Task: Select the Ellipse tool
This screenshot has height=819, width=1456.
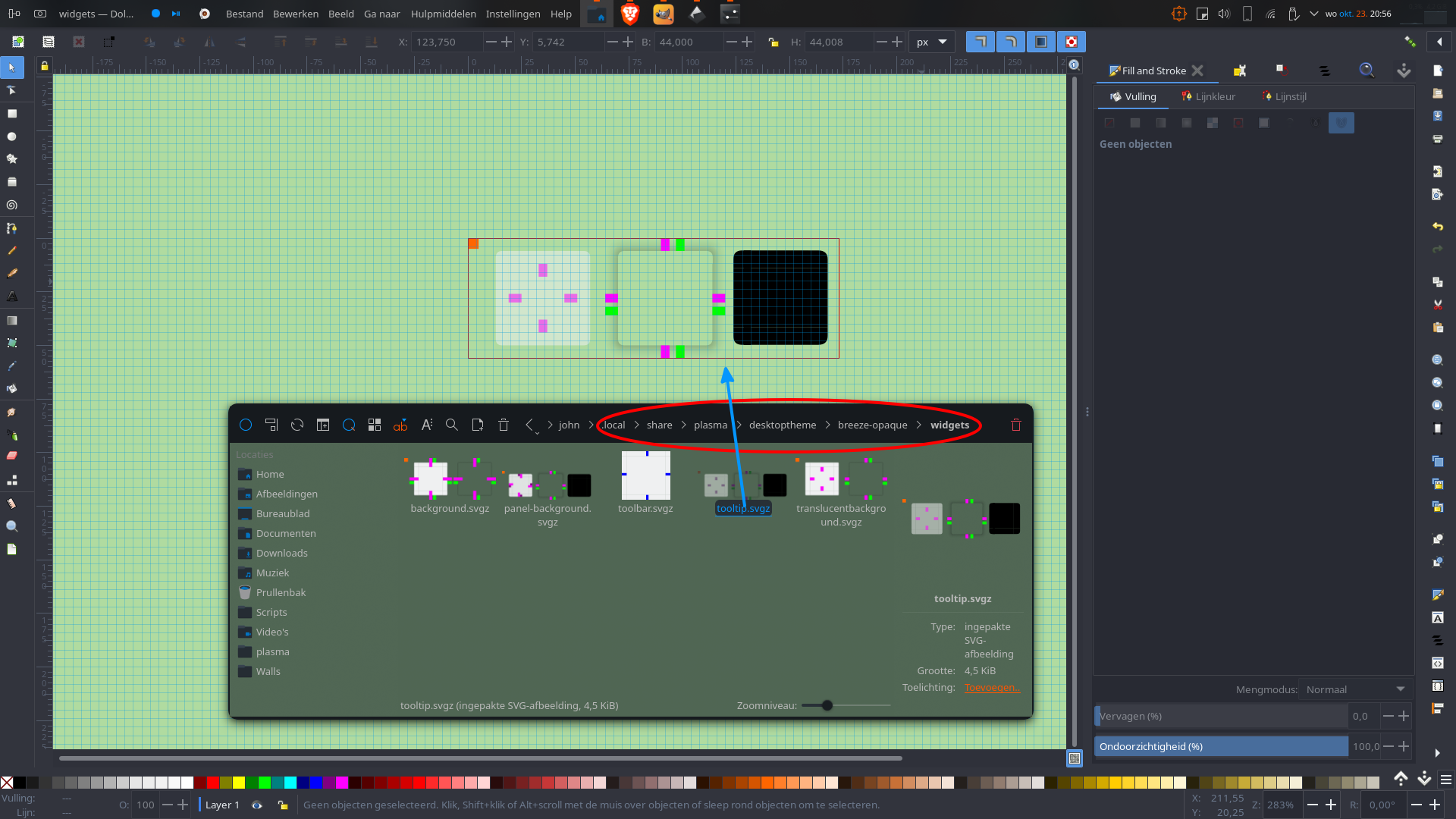Action: (x=12, y=136)
